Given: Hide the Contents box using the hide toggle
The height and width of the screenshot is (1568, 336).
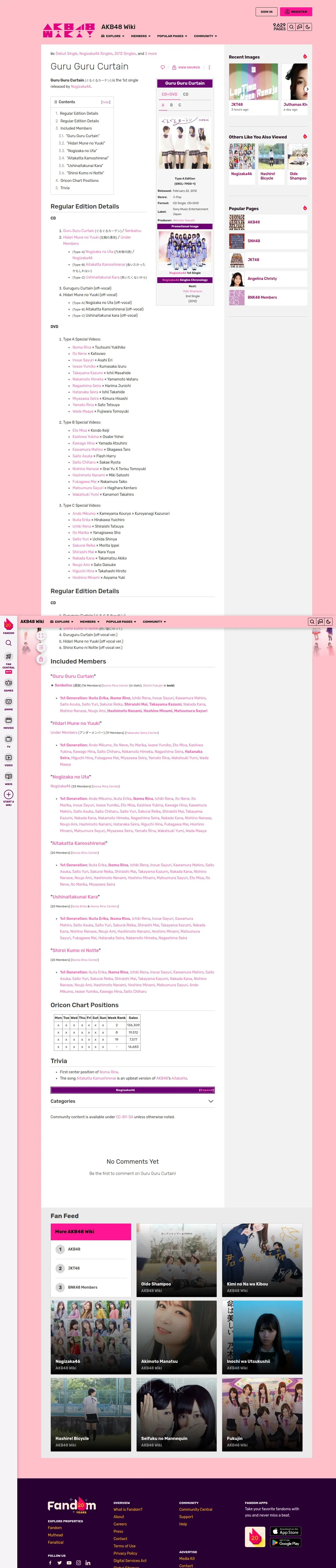Looking at the screenshot, I should click(105, 102).
